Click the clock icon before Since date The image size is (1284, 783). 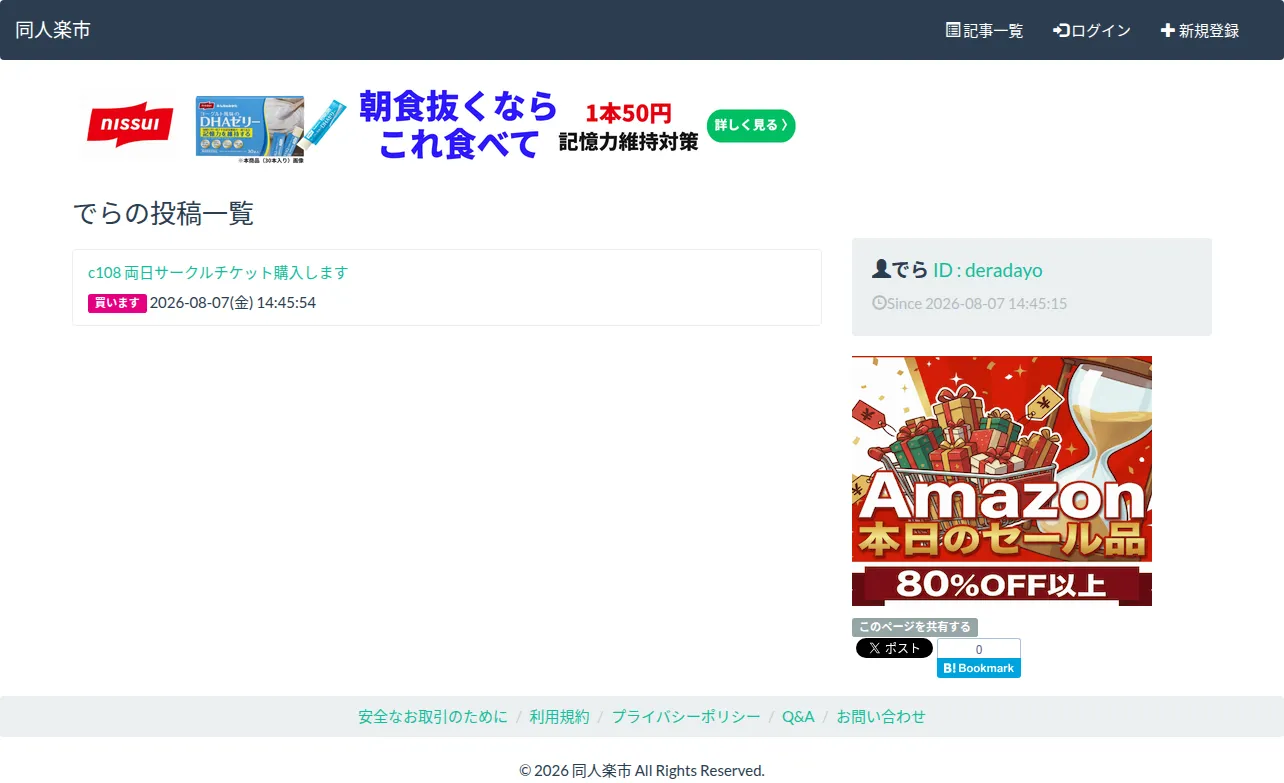(879, 302)
